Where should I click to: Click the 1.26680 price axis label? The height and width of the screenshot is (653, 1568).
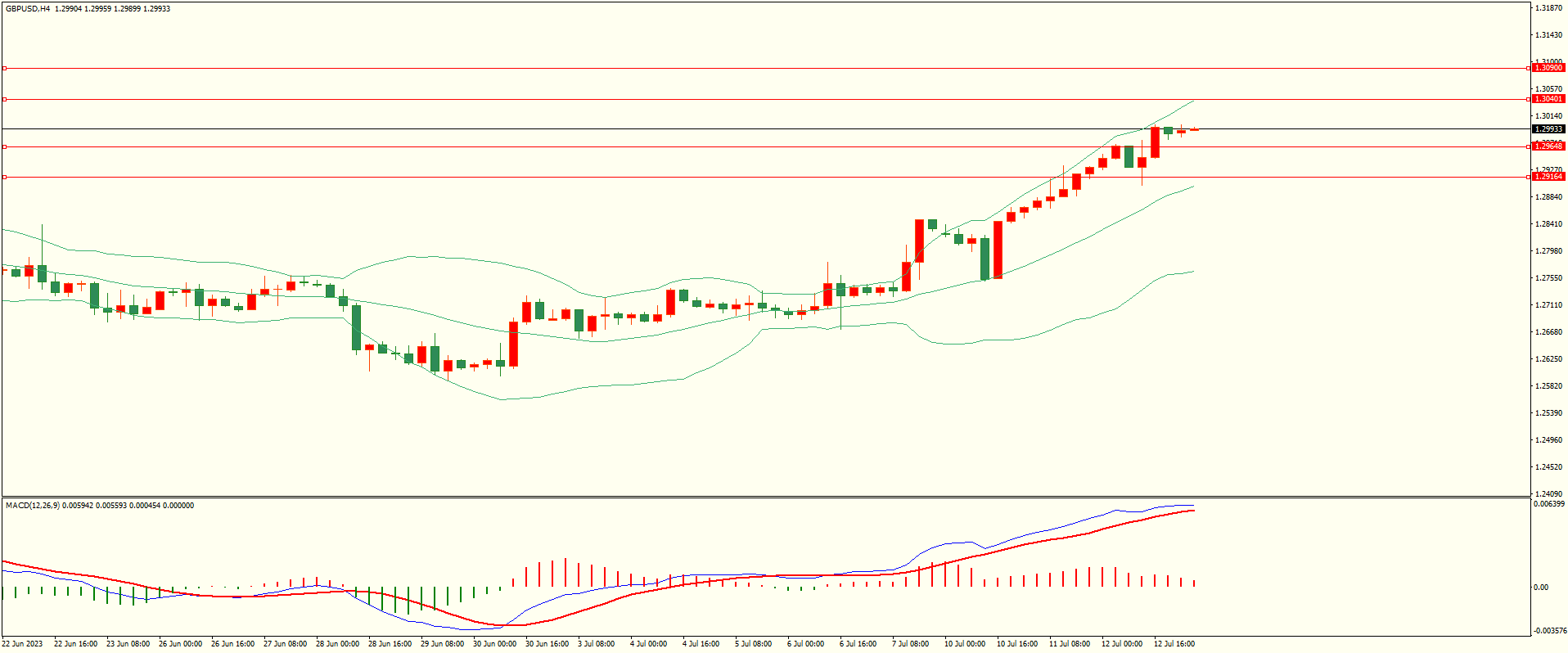tap(1548, 332)
